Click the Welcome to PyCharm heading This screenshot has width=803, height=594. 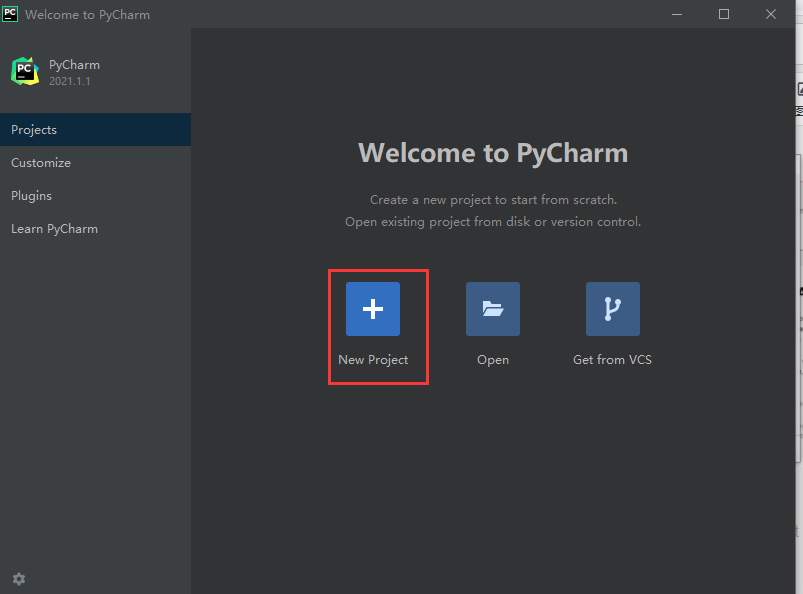click(493, 153)
